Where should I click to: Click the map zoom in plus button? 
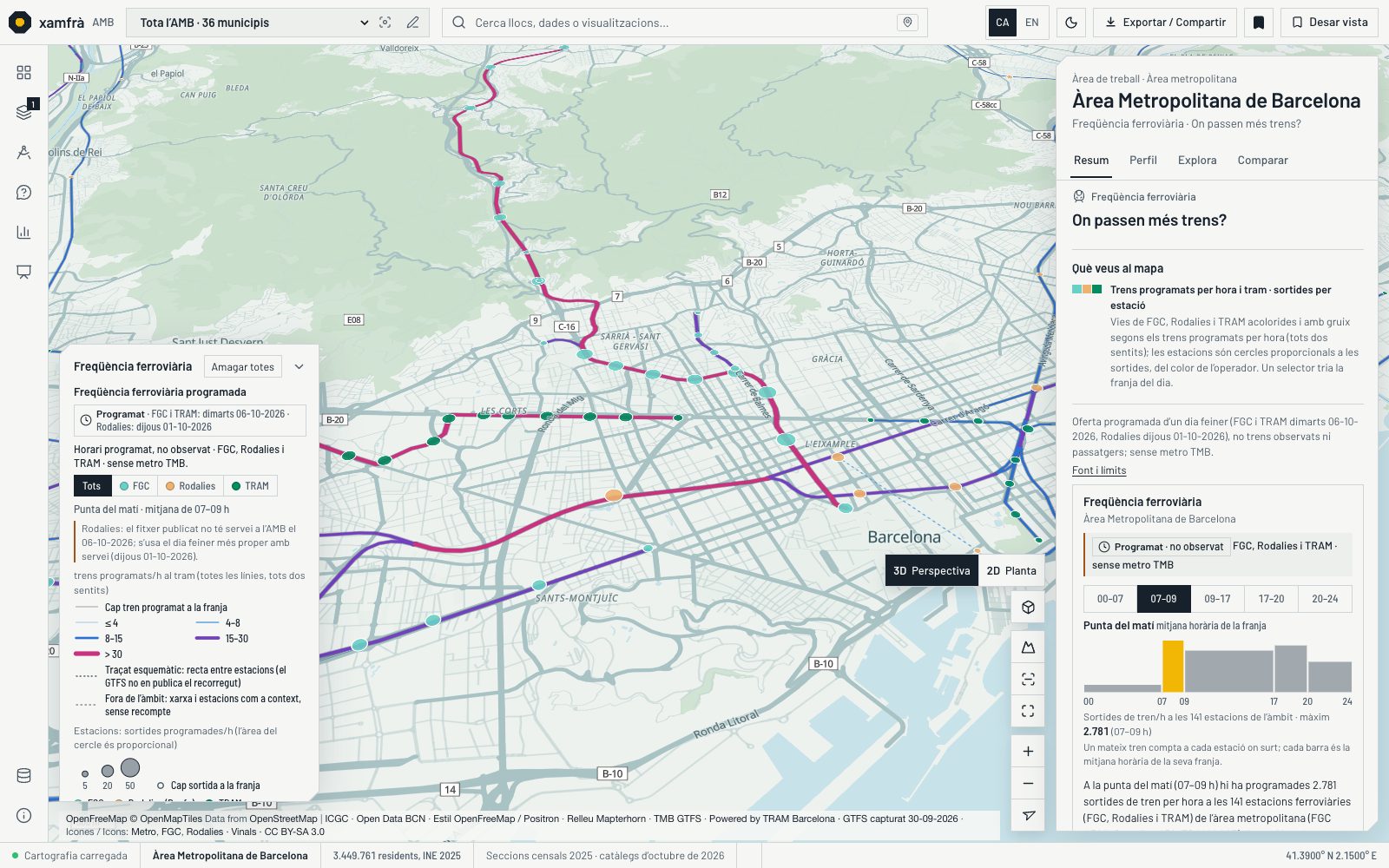click(x=1028, y=752)
